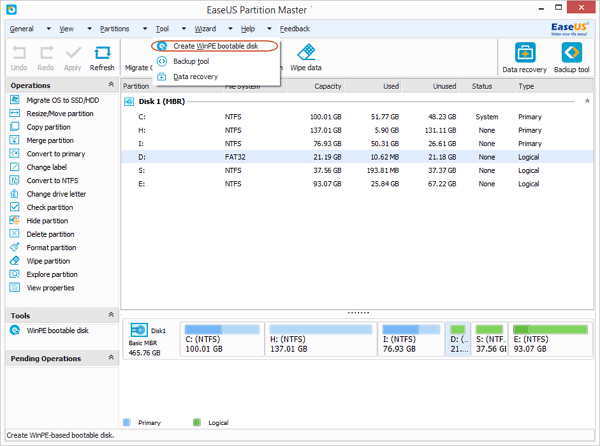The image size is (600, 446).
Task: Select the H: (NTFS) 137.01 GB block
Action: tap(321, 339)
